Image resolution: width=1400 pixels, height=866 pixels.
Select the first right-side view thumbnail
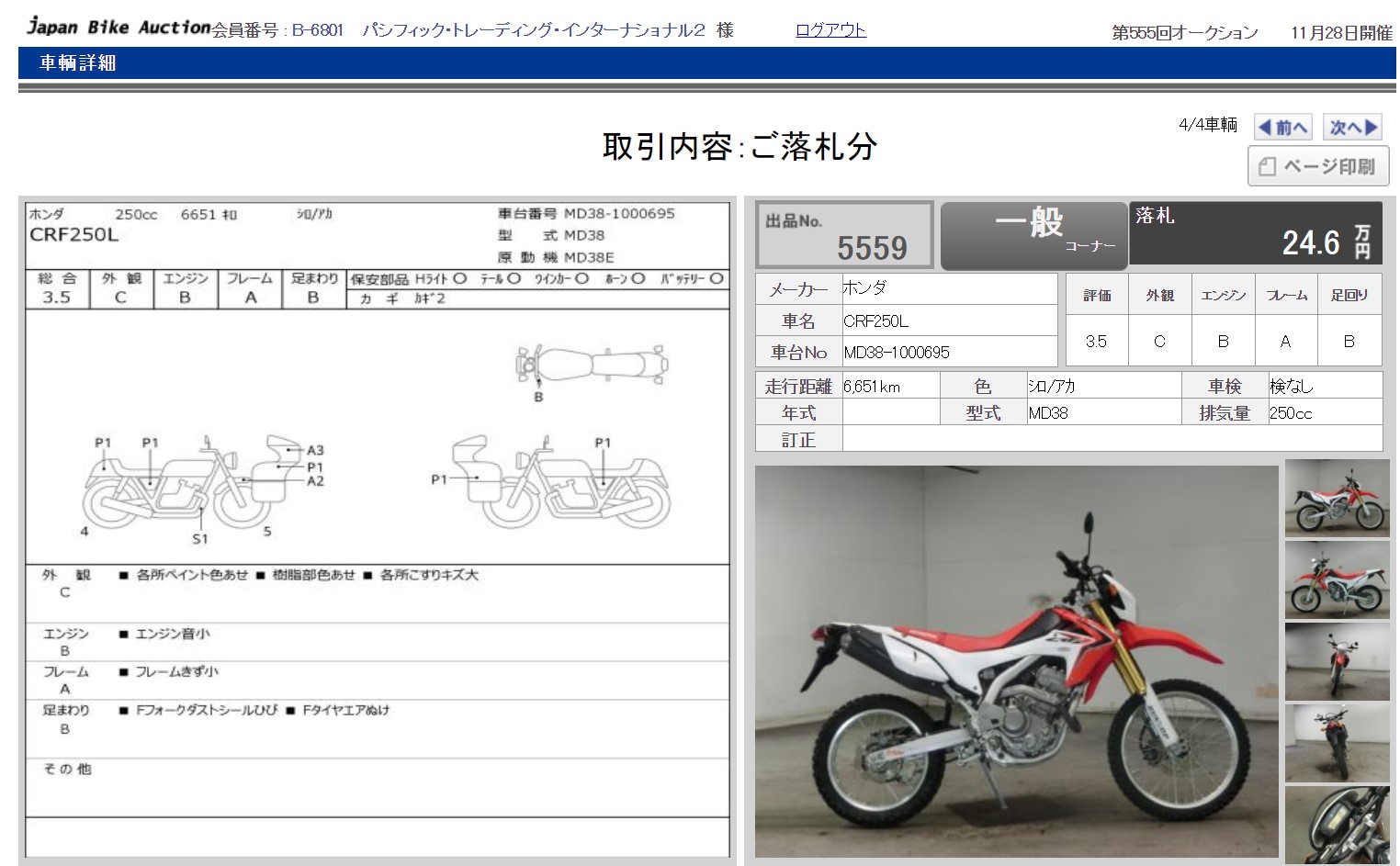[x=1337, y=498]
